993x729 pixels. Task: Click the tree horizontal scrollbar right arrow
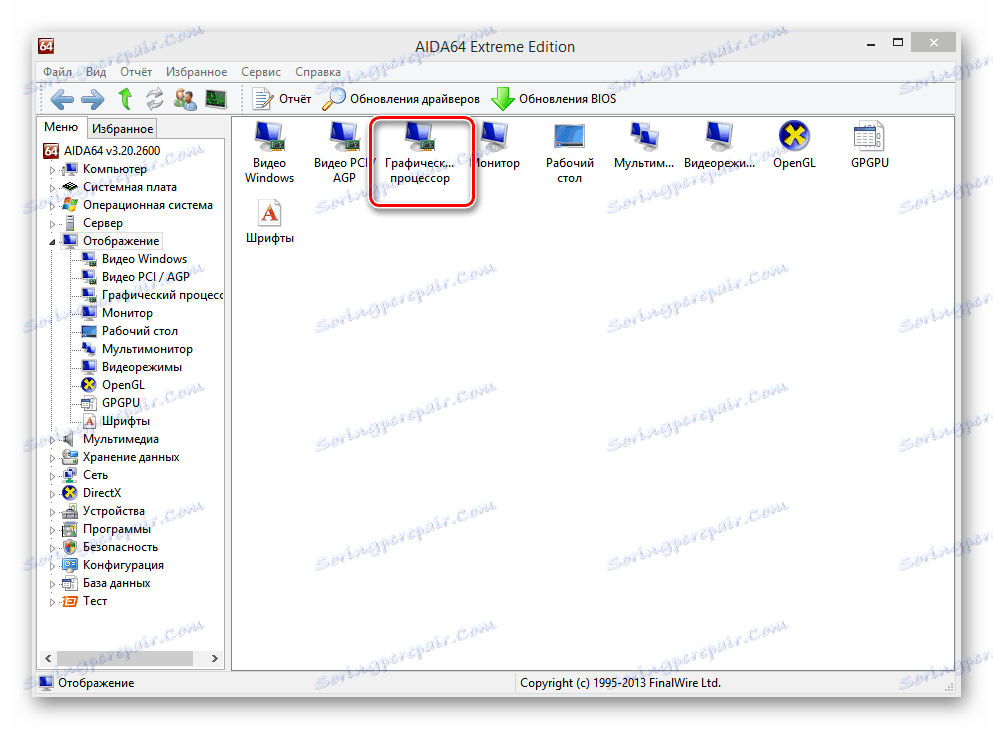click(215, 659)
